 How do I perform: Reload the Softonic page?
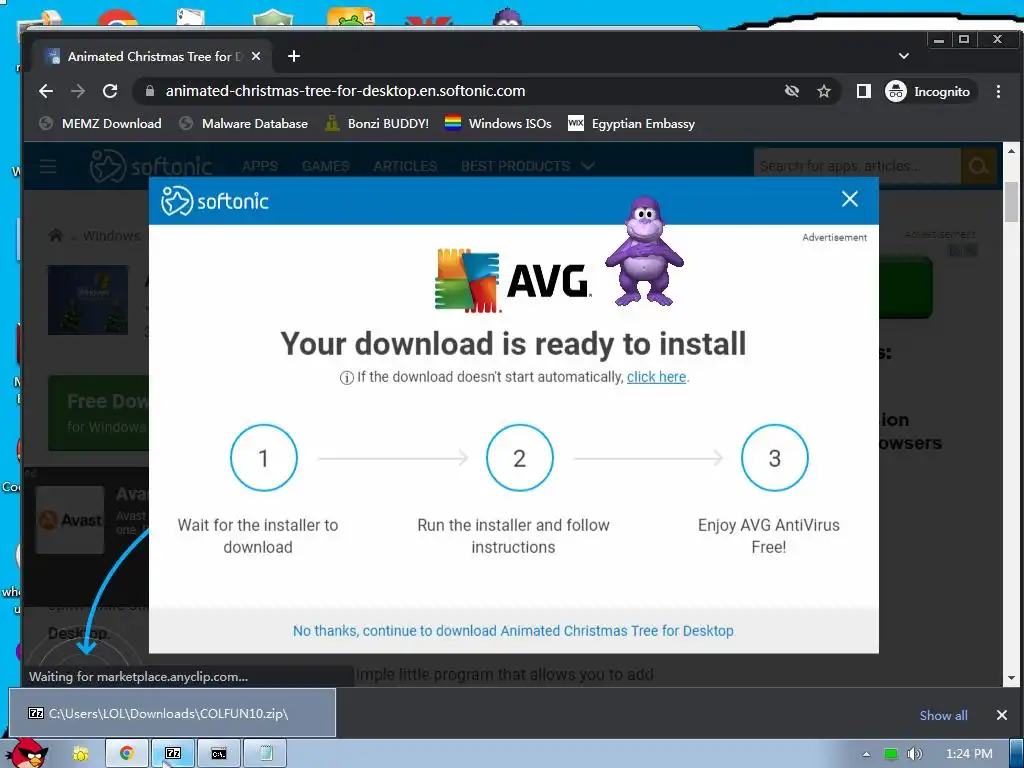(110, 91)
